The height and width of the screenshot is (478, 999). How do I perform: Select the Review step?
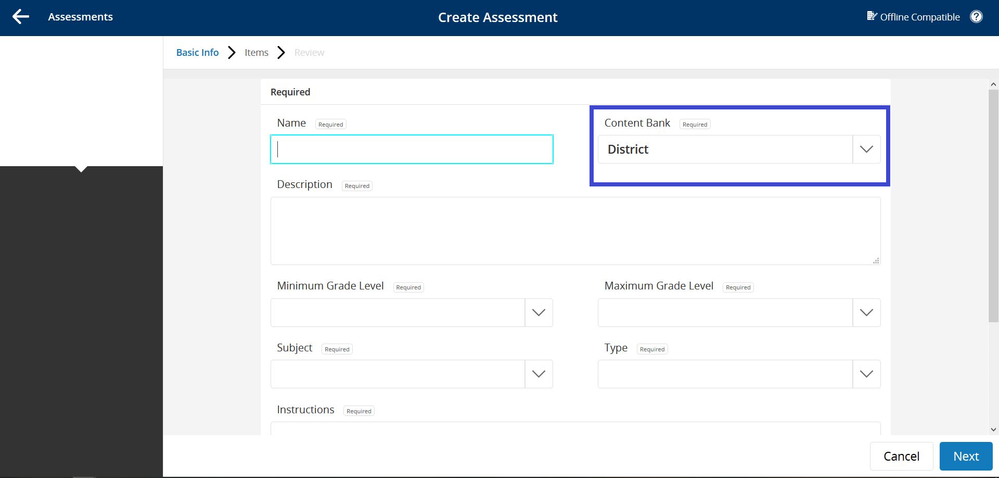(x=309, y=53)
